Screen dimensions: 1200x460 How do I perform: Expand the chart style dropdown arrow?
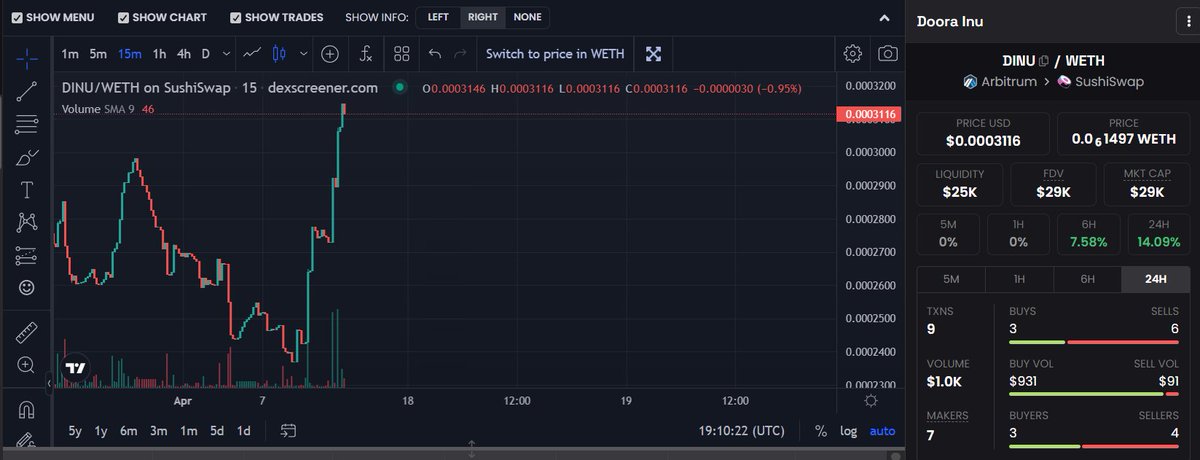(x=303, y=53)
